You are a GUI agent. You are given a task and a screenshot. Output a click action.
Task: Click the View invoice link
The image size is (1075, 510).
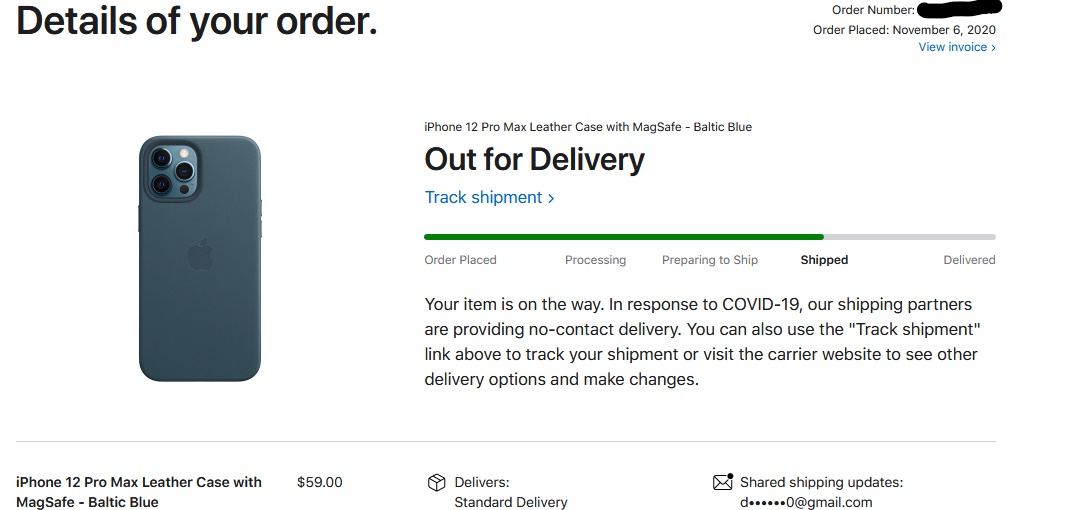click(x=956, y=47)
